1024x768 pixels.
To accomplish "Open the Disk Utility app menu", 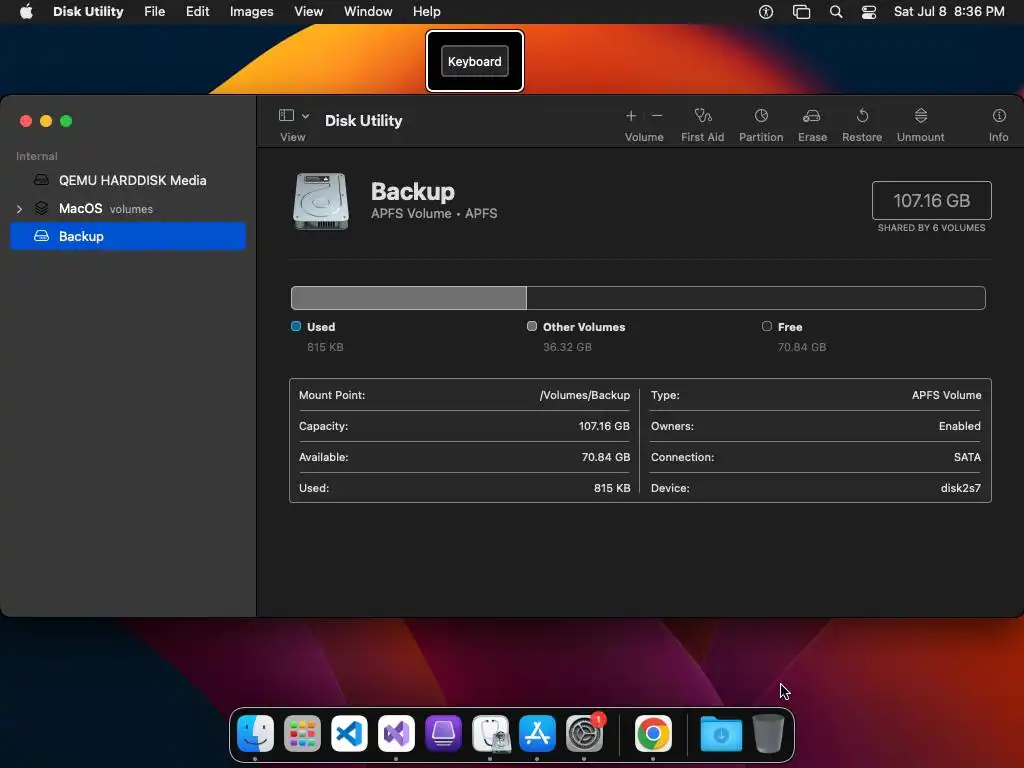I will (88, 12).
